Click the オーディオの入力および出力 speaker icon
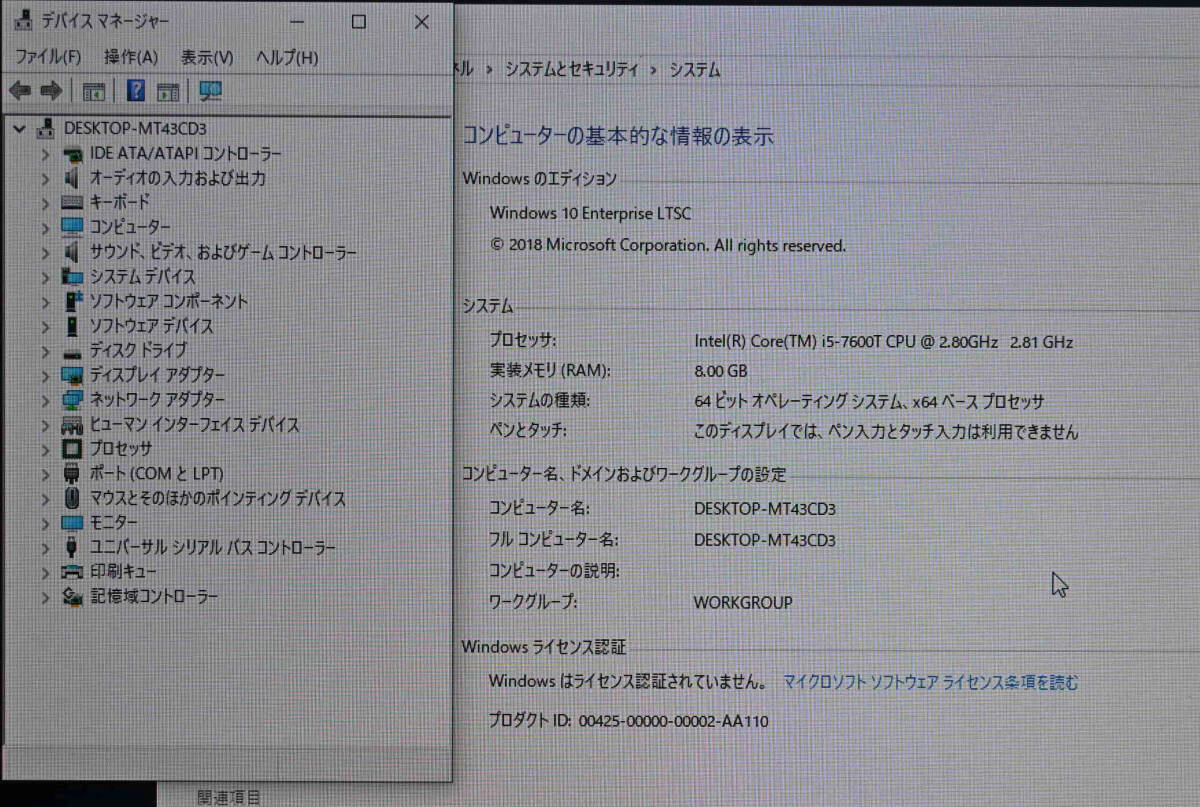 pyautogui.click(x=73, y=178)
